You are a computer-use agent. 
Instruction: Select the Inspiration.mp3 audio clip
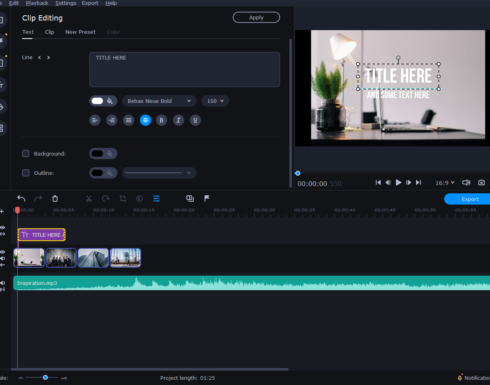pyautogui.click(x=251, y=283)
